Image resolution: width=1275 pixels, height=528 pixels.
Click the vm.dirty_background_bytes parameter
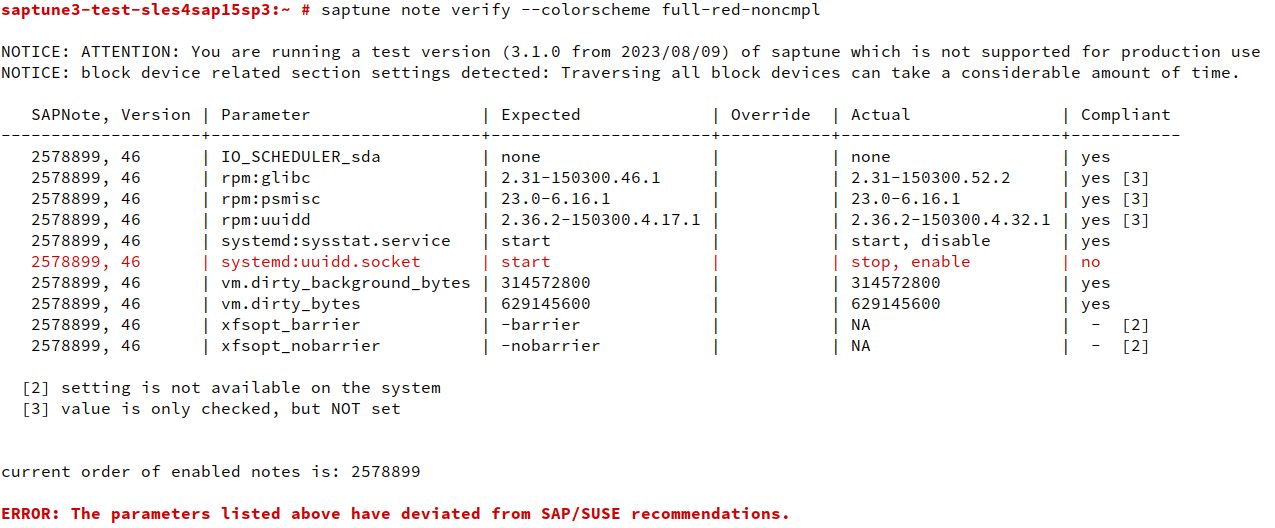[x=345, y=283]
